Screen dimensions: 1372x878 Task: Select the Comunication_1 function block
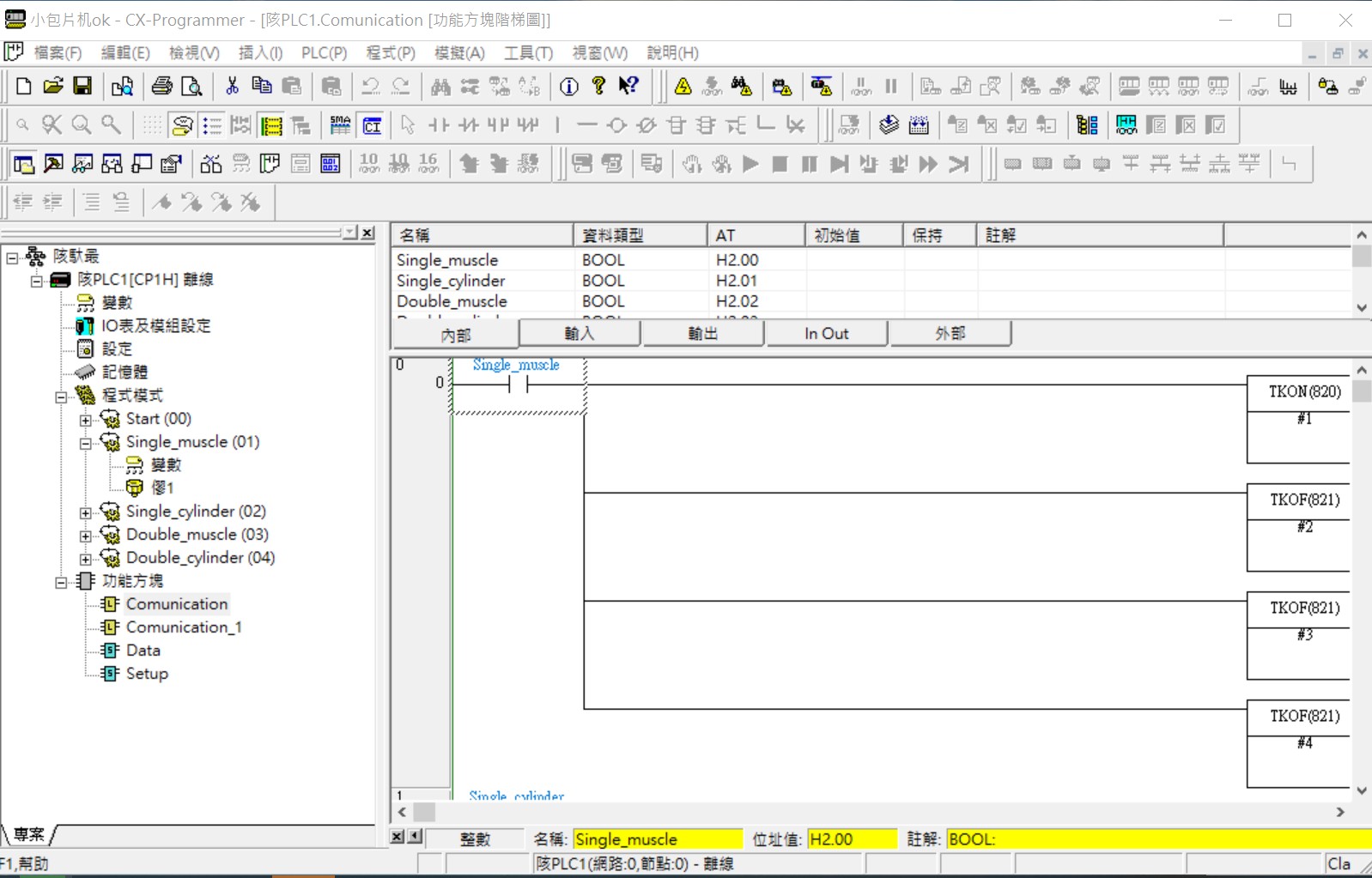click(x=183, y=627)
